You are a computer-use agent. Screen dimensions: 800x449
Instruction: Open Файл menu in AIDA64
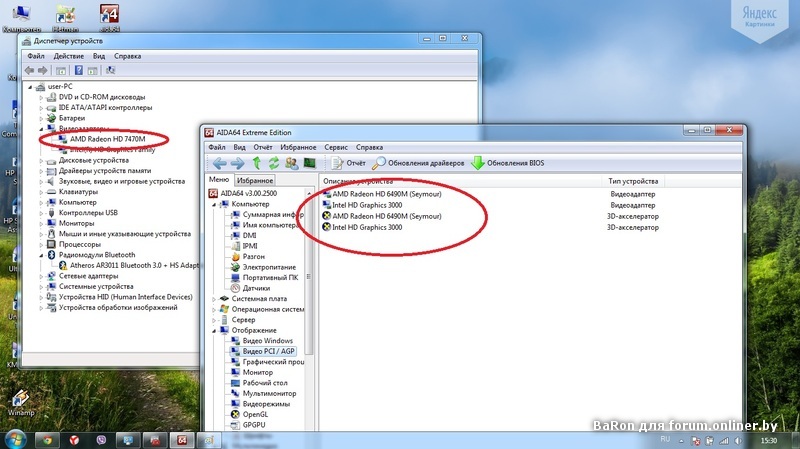(217, 147)
